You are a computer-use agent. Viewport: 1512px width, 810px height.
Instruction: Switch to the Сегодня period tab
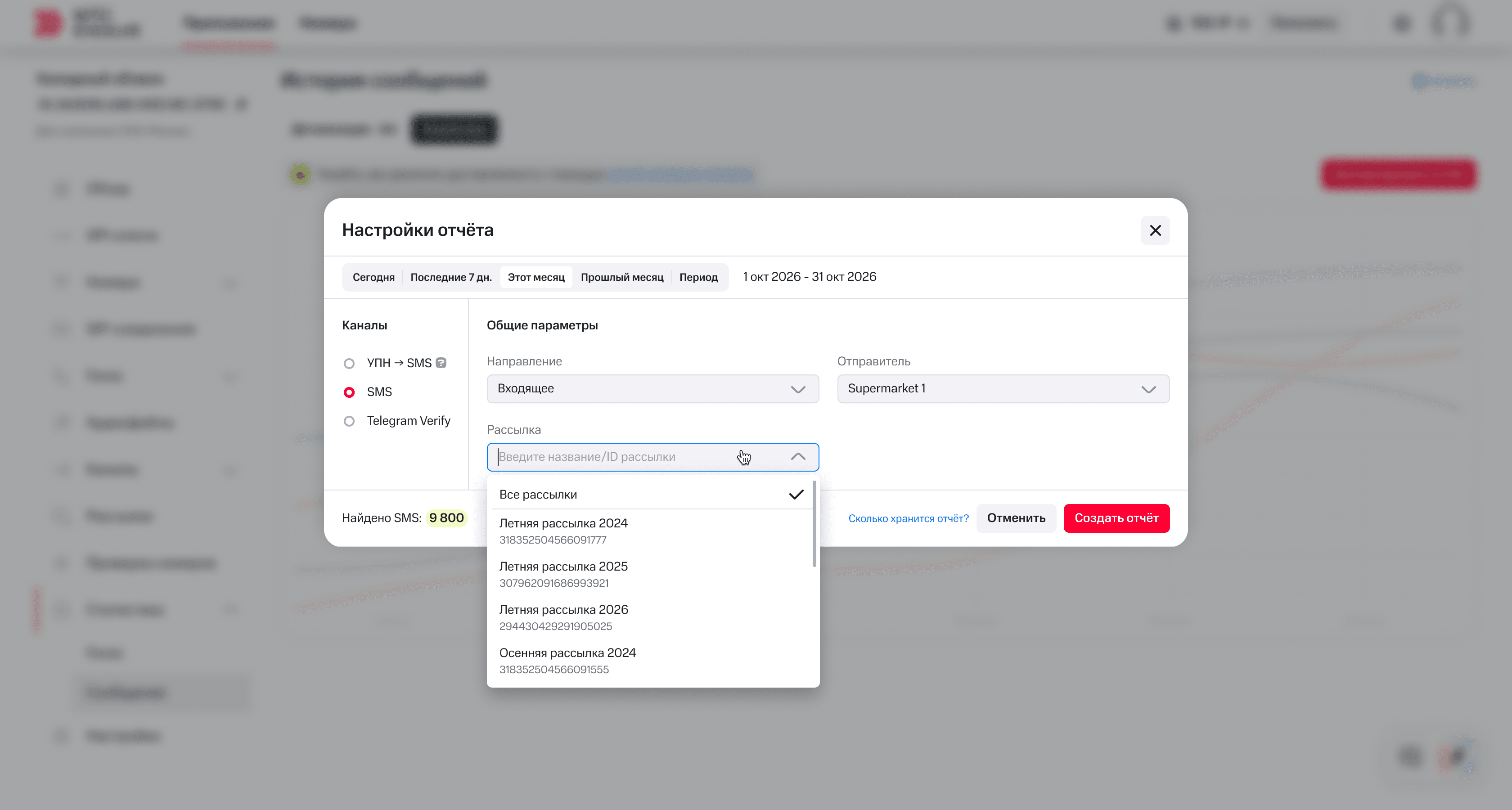coord(373,277)
